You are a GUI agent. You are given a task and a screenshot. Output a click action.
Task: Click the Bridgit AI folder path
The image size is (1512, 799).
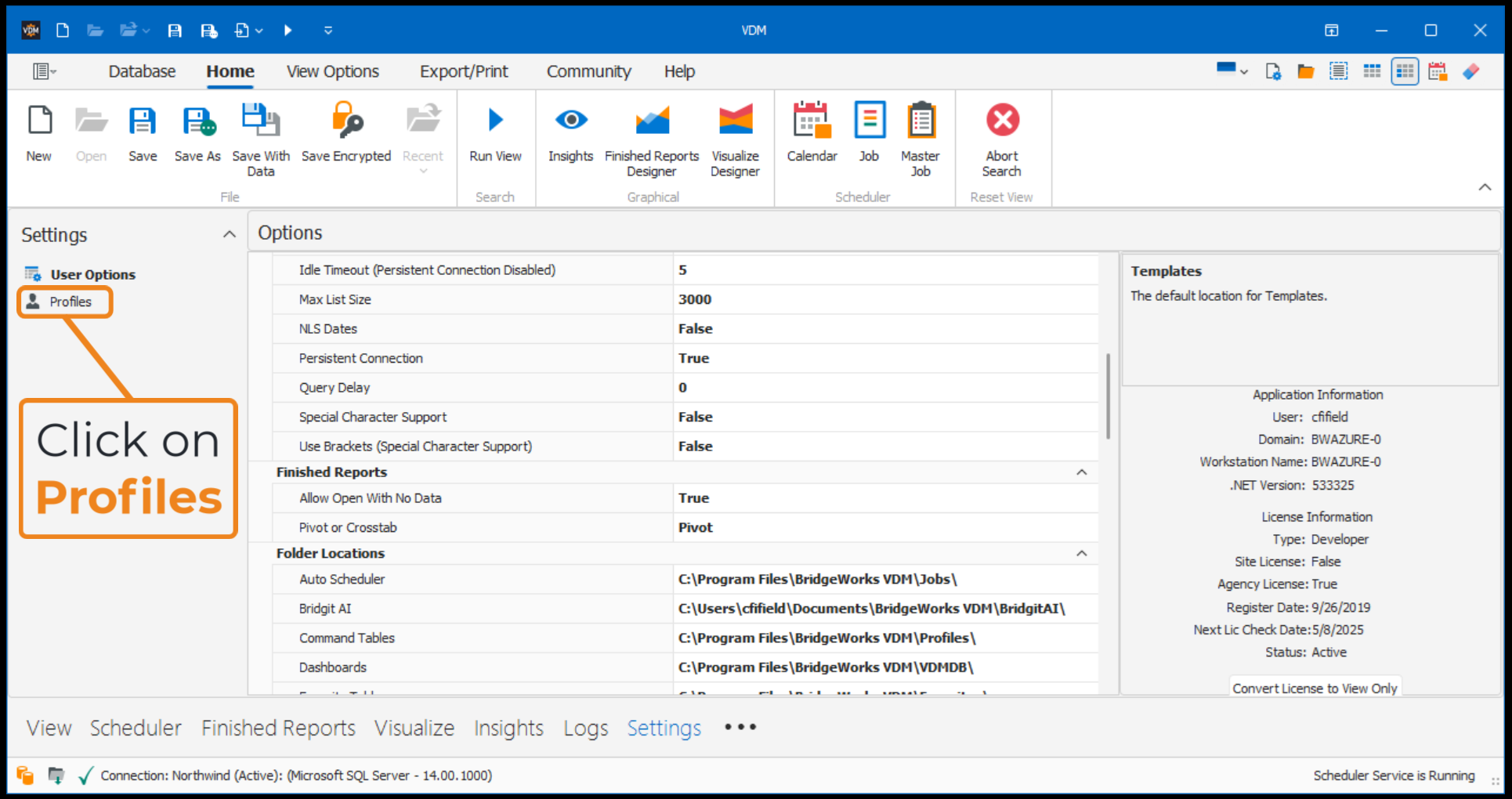tap(885, 609)
